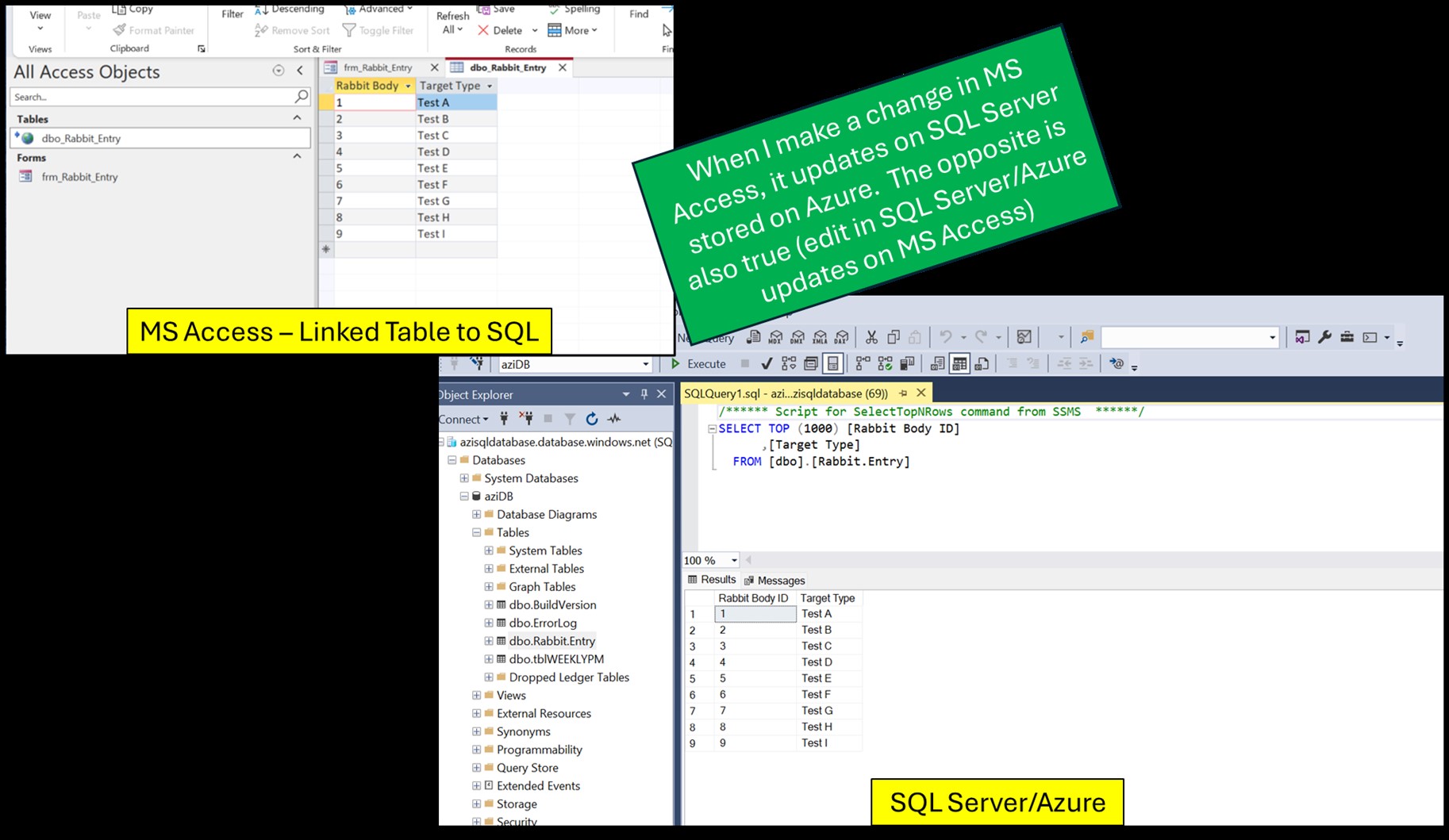Click the DMX query icon

pos(798,337)
